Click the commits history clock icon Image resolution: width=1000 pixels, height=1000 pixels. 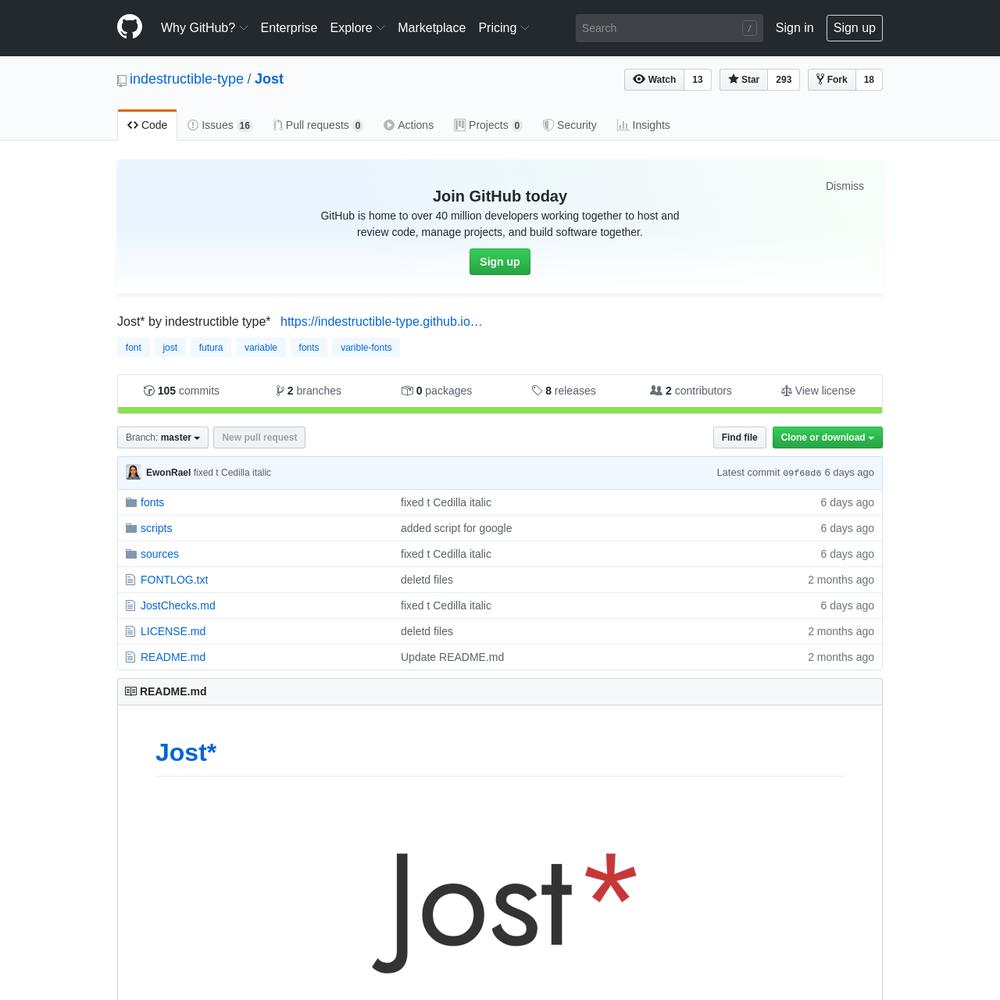click(x=149, y=391)
